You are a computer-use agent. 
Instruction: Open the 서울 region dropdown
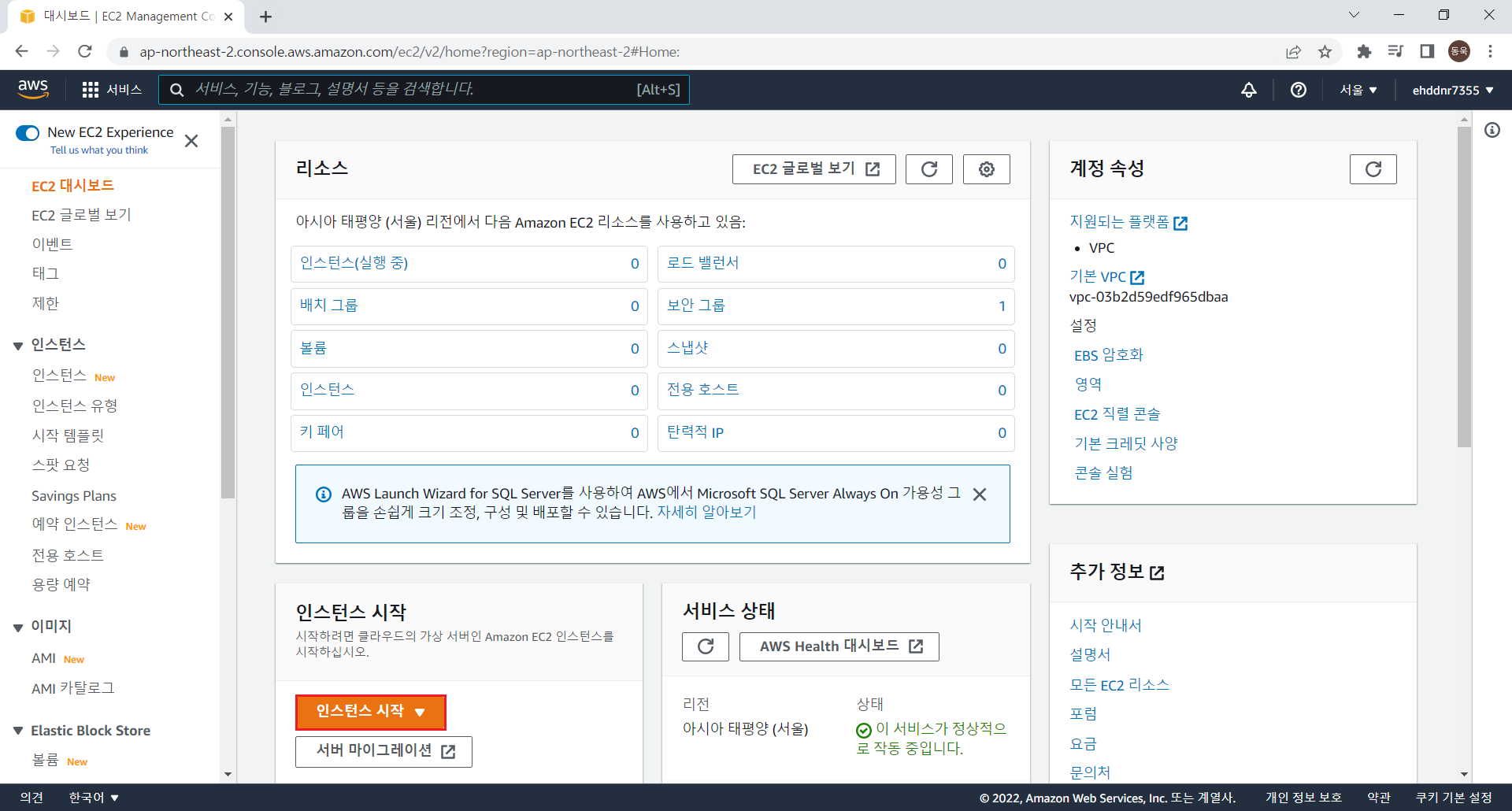(1358, 90)
